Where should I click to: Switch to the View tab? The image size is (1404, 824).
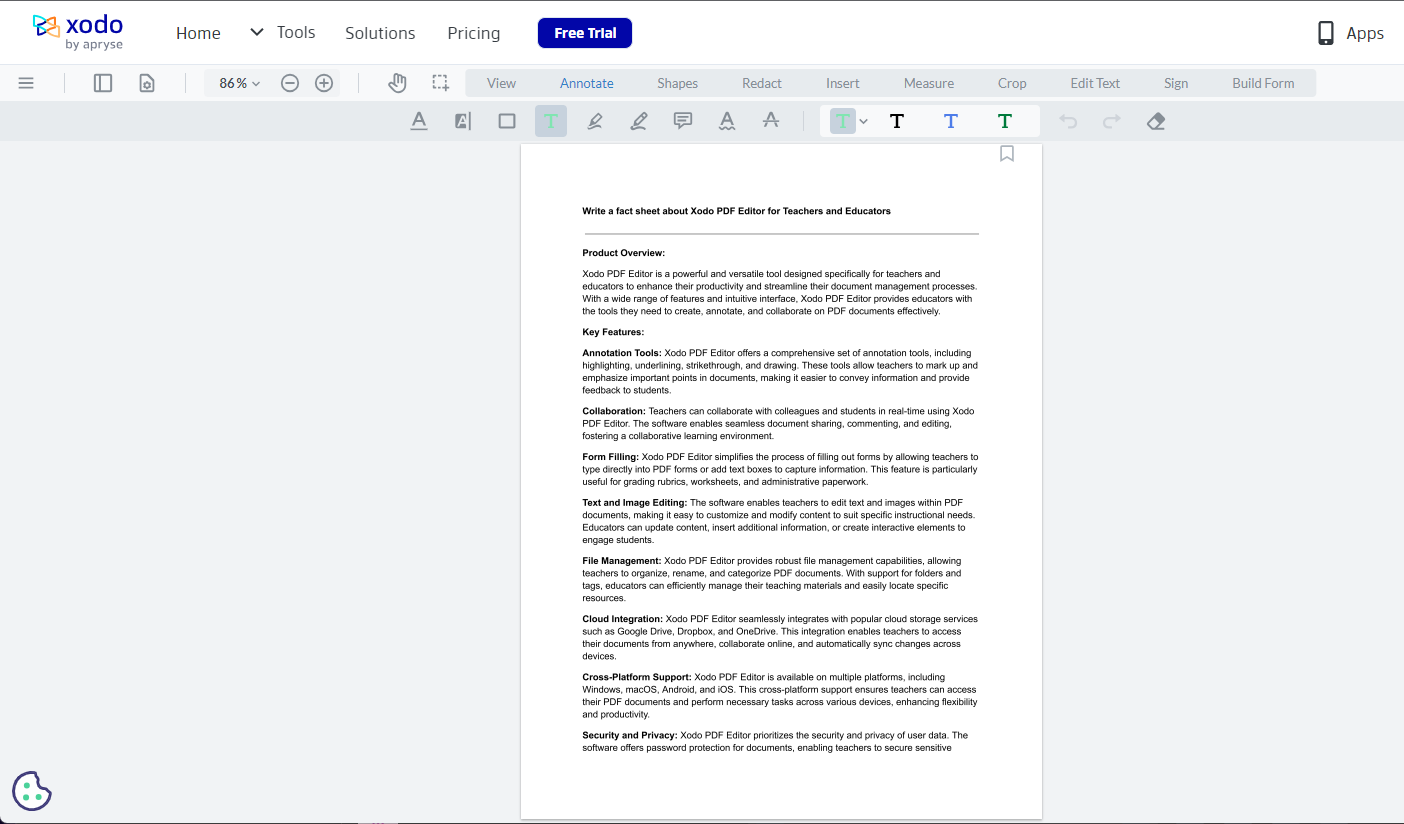[501, 83]
